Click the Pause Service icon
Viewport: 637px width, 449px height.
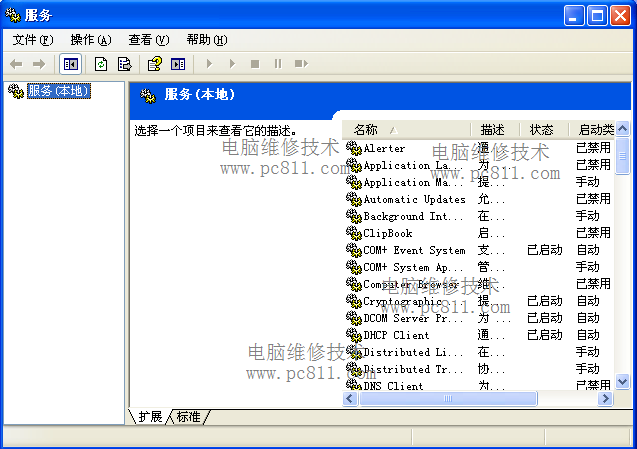(x=278, y=64)
